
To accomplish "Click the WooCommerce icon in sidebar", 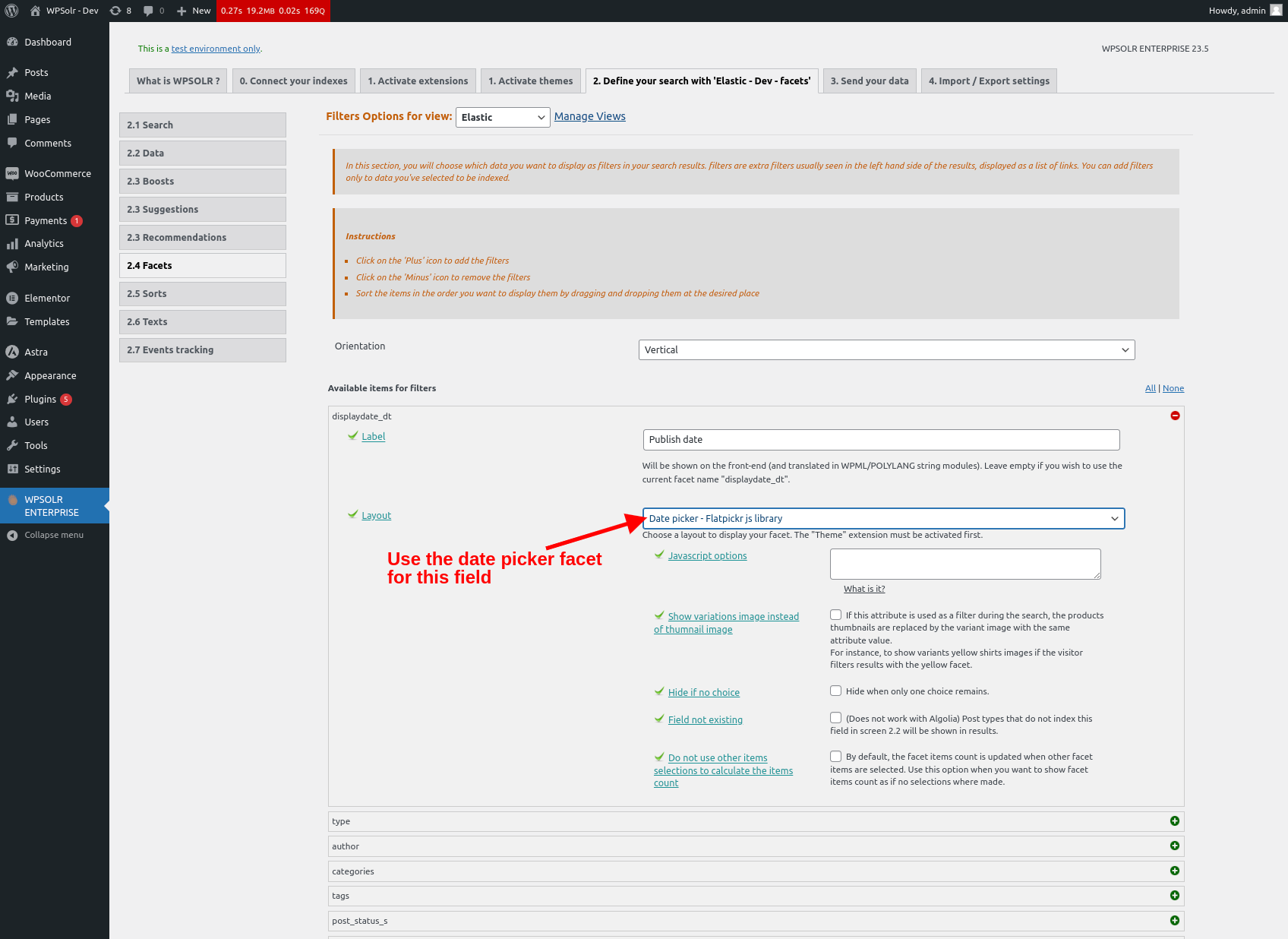I will pos(12,173).
